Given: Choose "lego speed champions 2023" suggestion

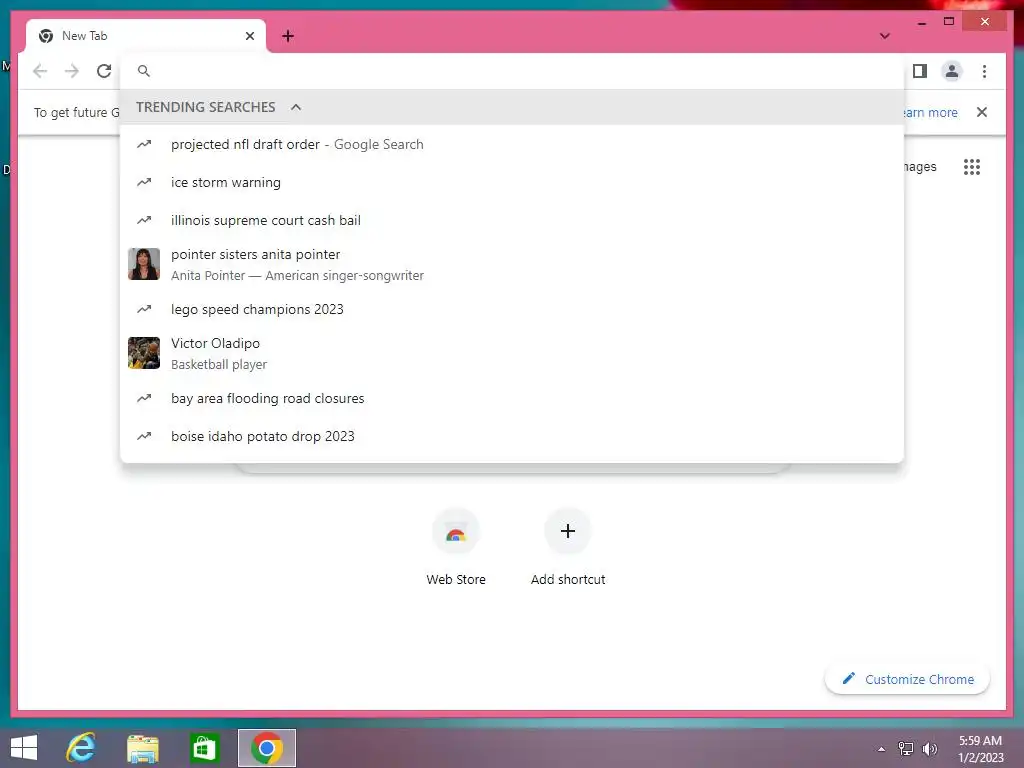Looking at the screenshot, I should point(512,309).
